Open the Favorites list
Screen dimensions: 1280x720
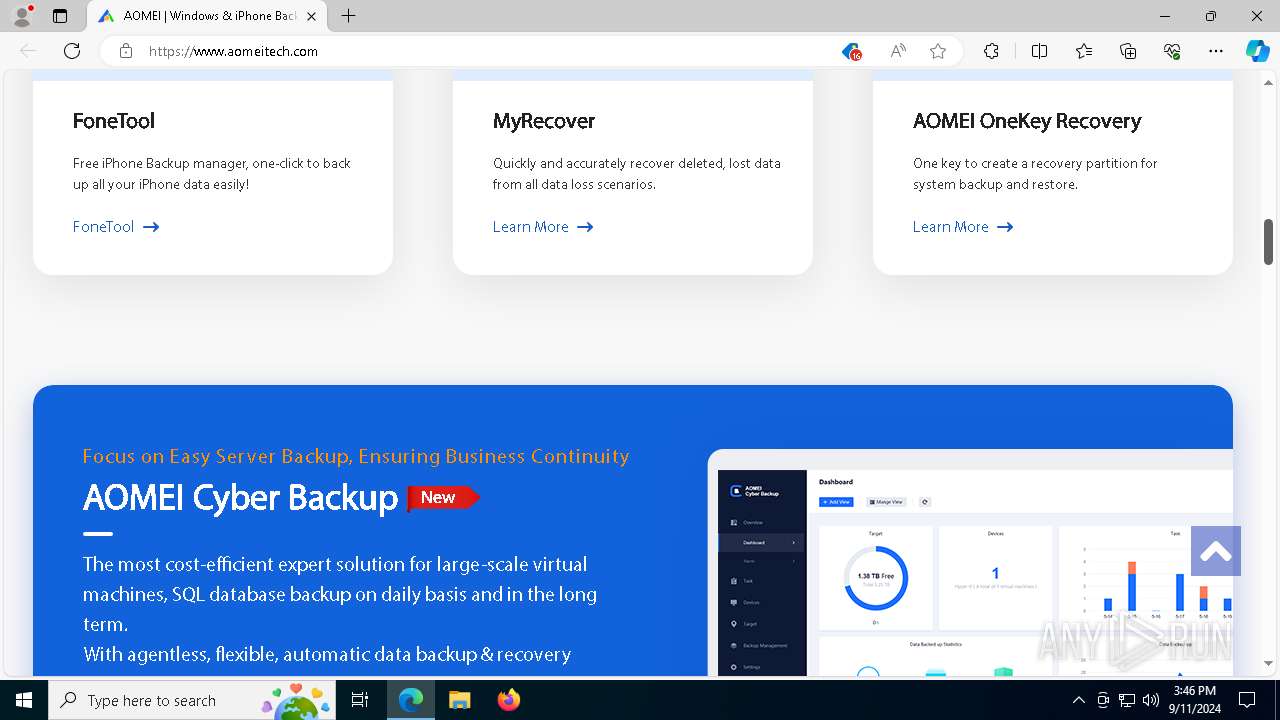[x=1084, y=51]
